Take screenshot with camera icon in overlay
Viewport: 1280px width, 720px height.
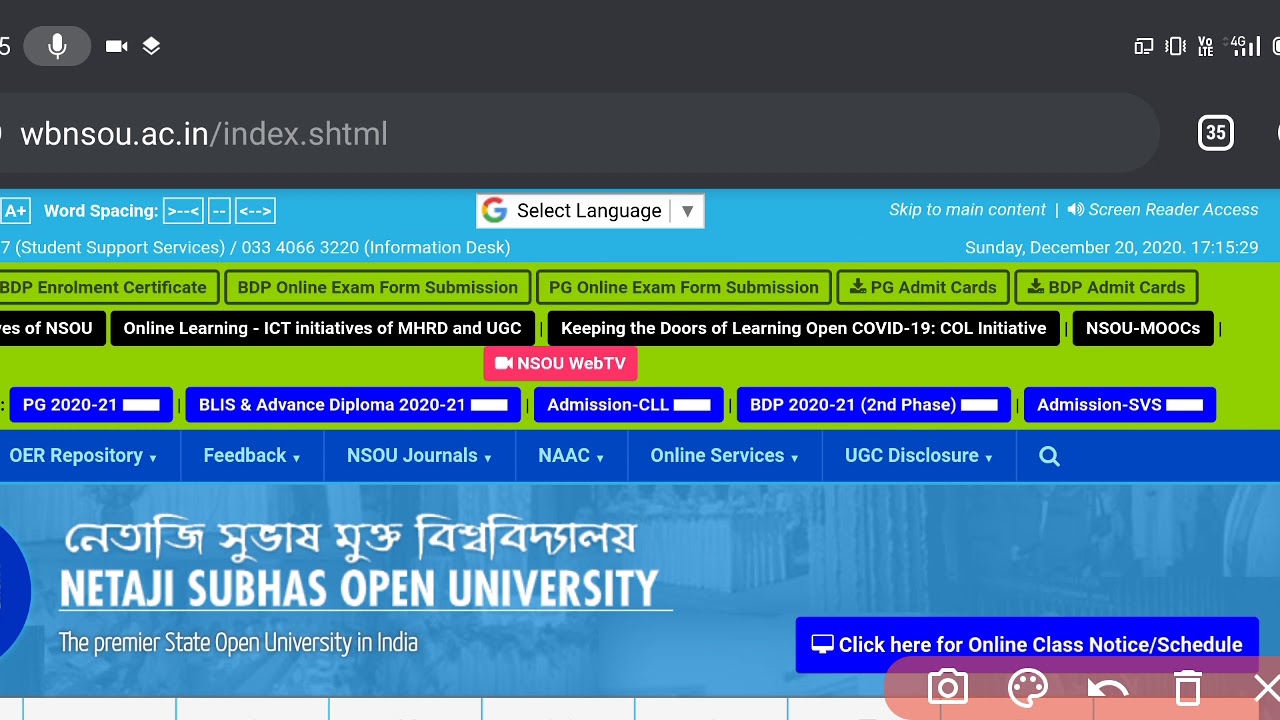(x=947, y=688)
